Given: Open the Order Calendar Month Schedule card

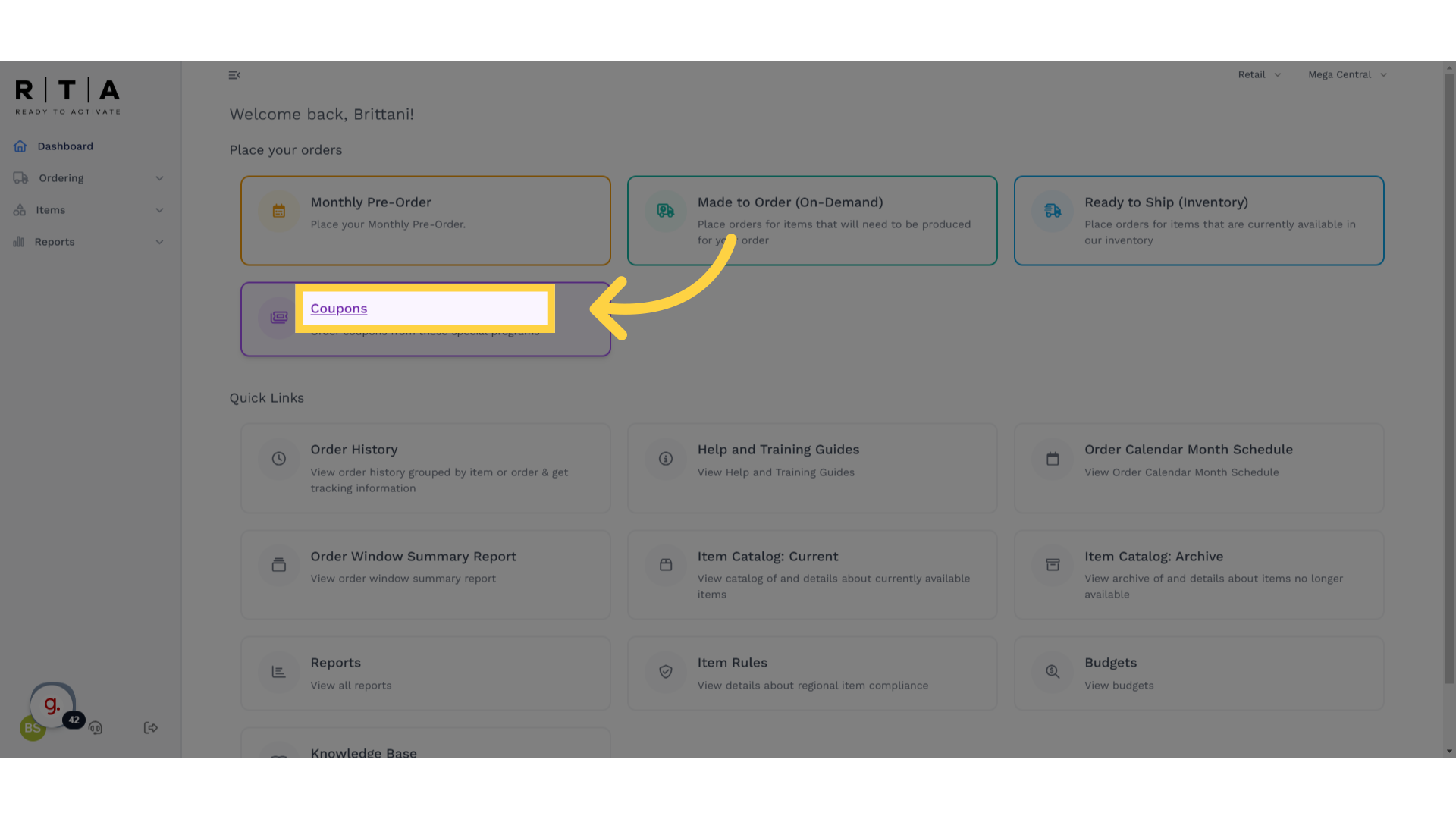Looking at the screenshot, I should click(1188, 450).
